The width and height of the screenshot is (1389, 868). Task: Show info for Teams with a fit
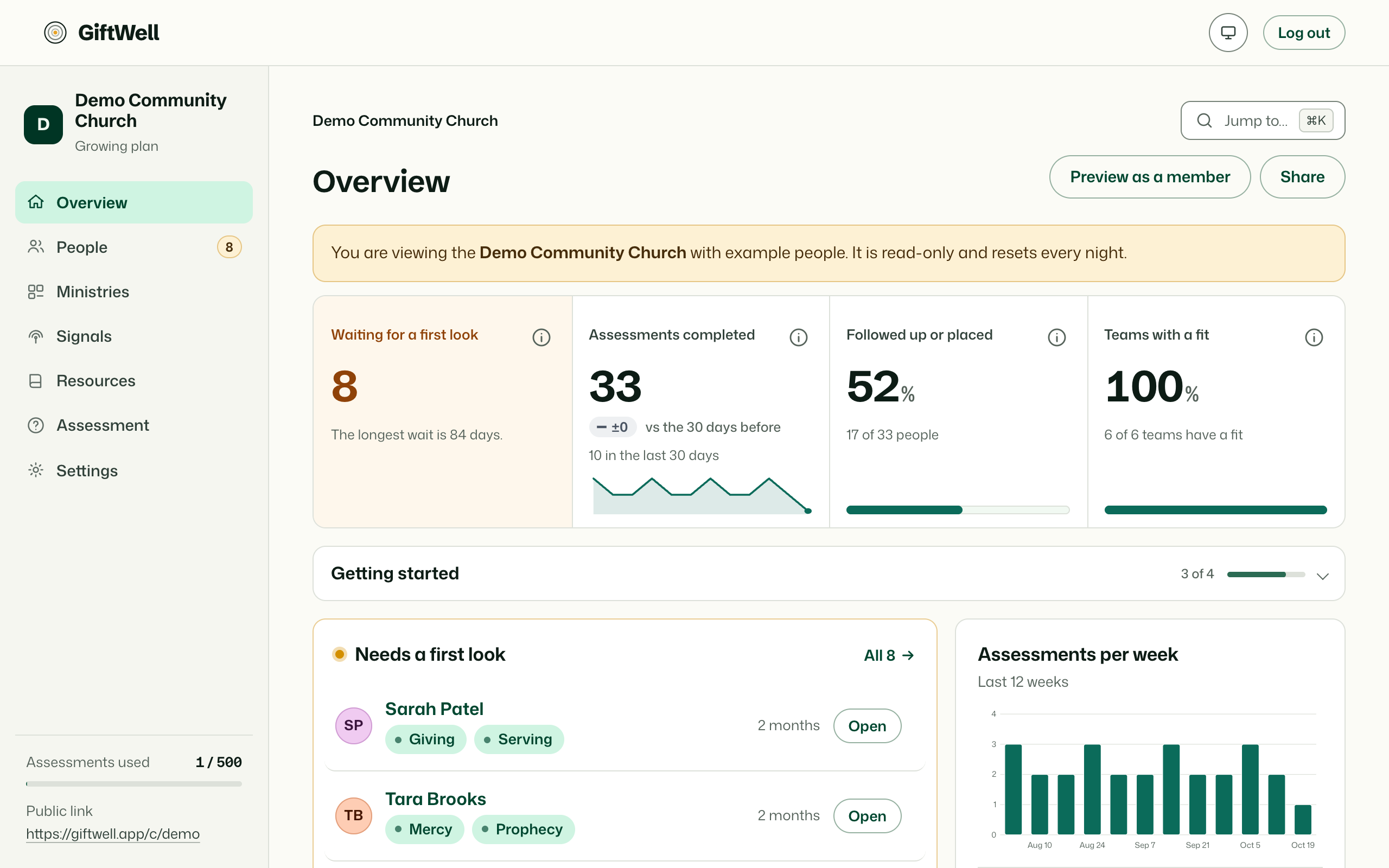1314,337
